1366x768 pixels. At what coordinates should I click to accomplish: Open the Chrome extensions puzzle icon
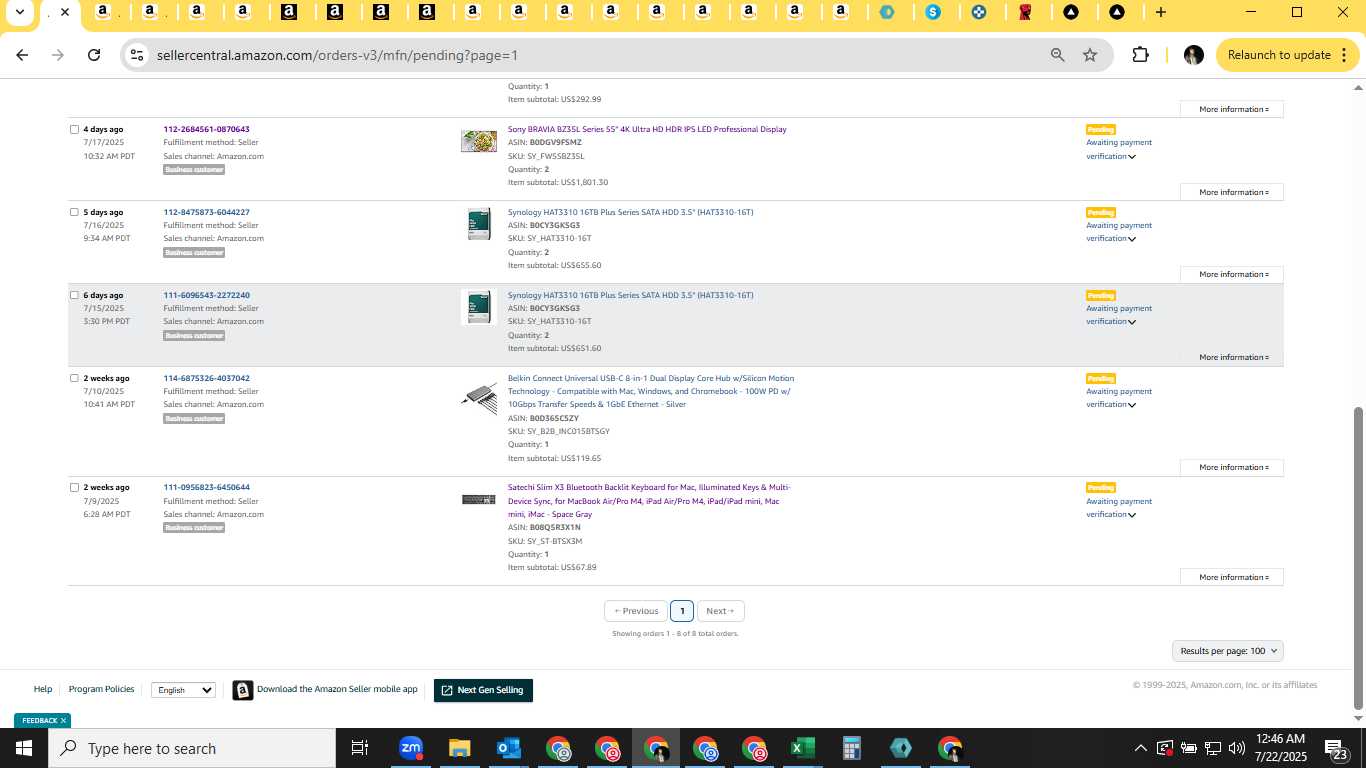tap(1140, 55)
